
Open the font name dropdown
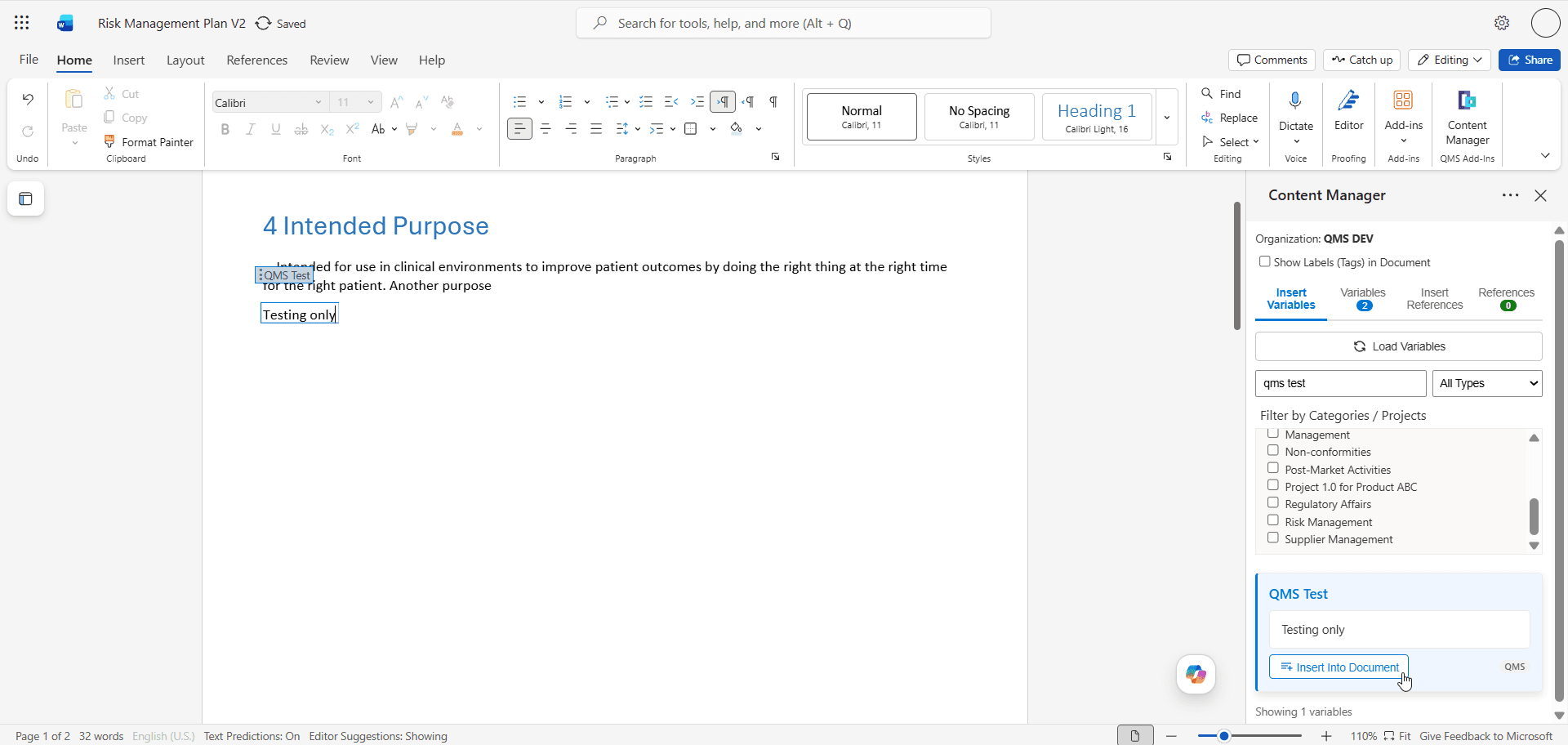(x=318, y=102)
